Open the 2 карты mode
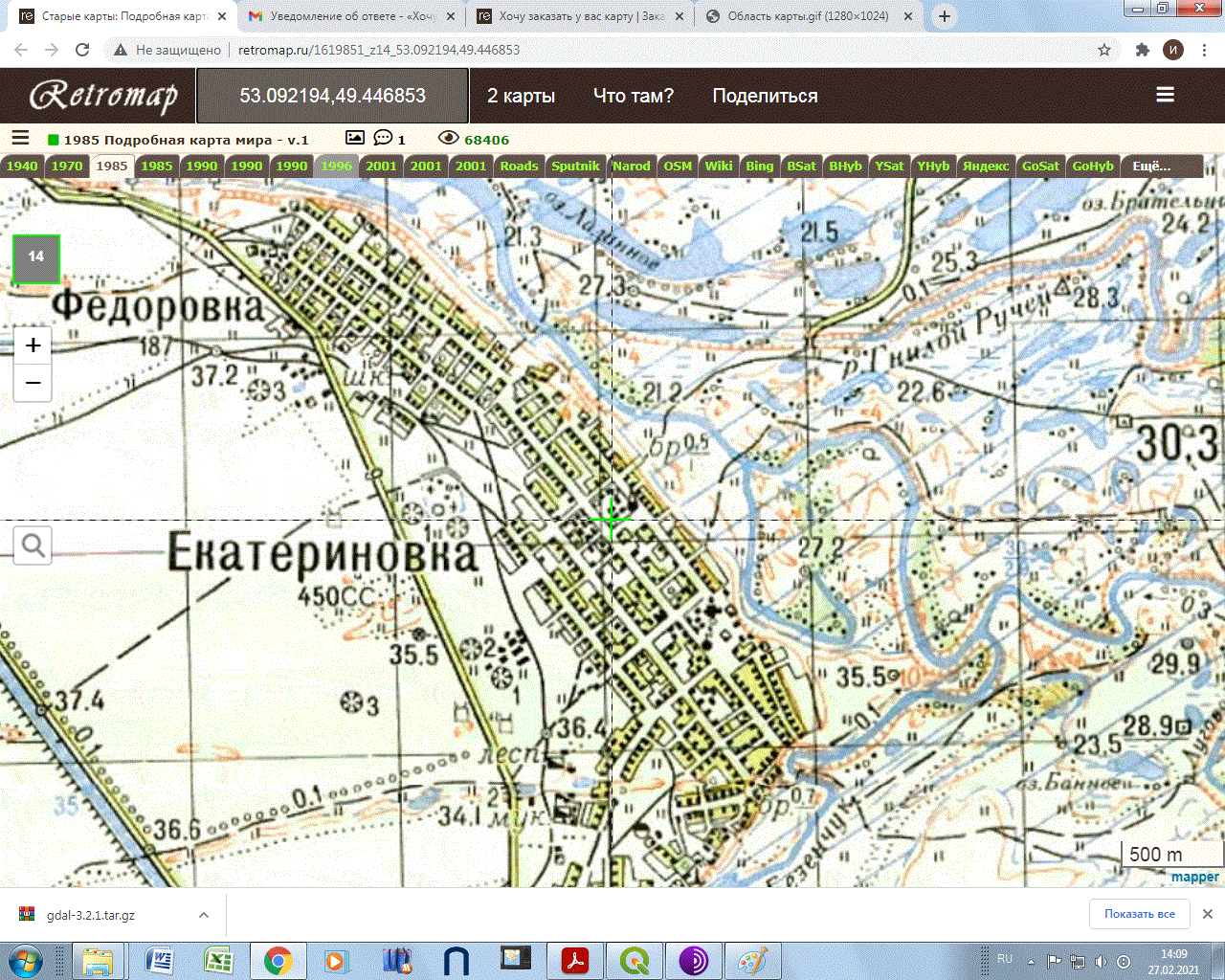This screenshot has height=980, width=1225. [x=521, y=96]
